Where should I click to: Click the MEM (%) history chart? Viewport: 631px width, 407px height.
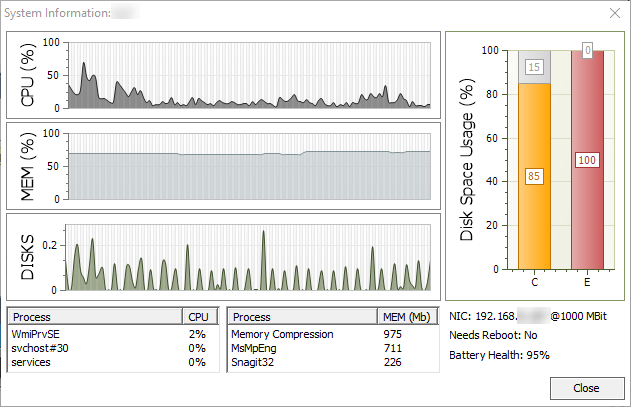click(250, 166)
